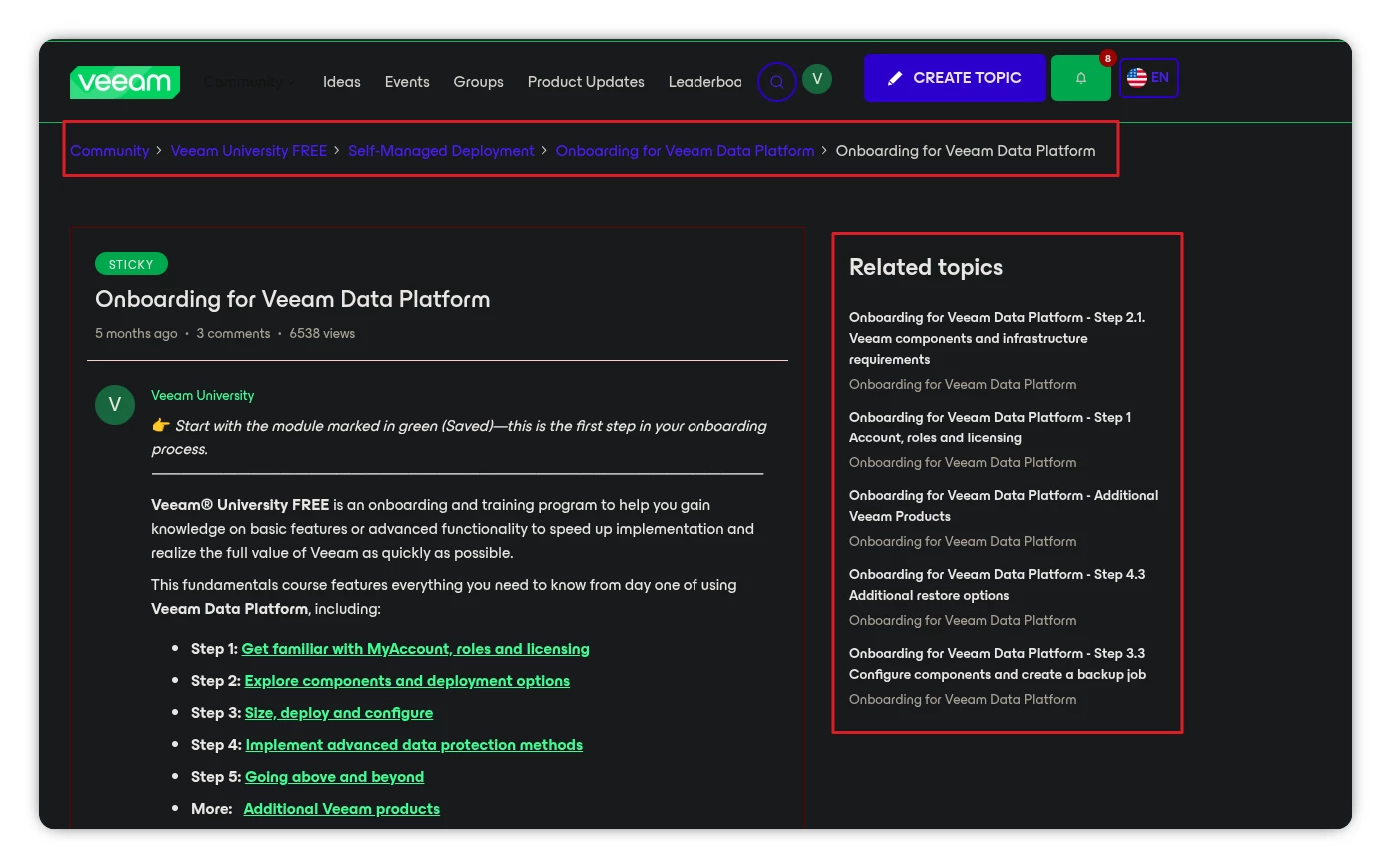
Task: Open Additional Veeam products link
Action: coord(342,809)
